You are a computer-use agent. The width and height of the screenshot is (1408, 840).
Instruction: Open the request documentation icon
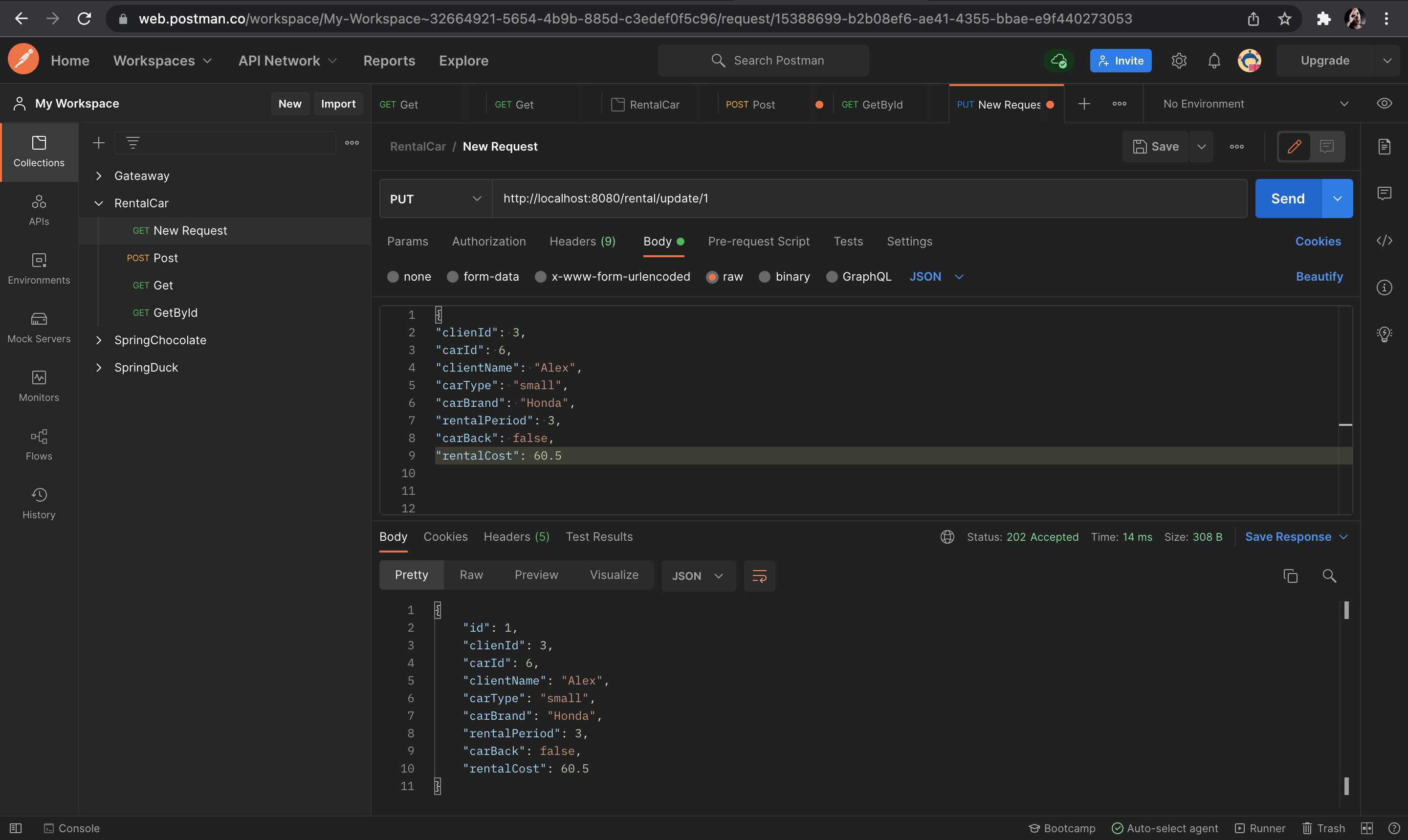click(x=1384, y=147)
